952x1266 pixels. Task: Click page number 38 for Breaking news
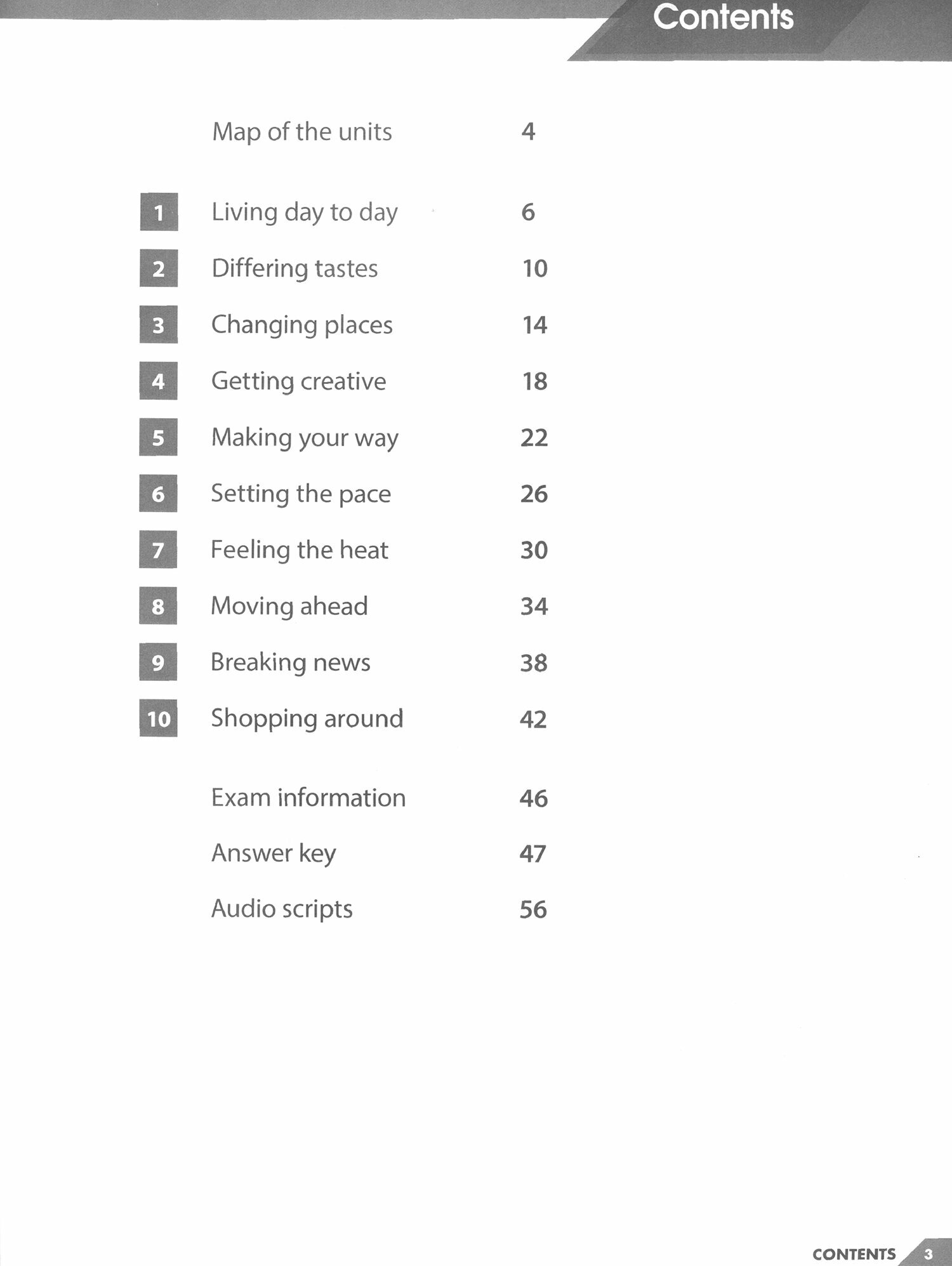(534, 663)
